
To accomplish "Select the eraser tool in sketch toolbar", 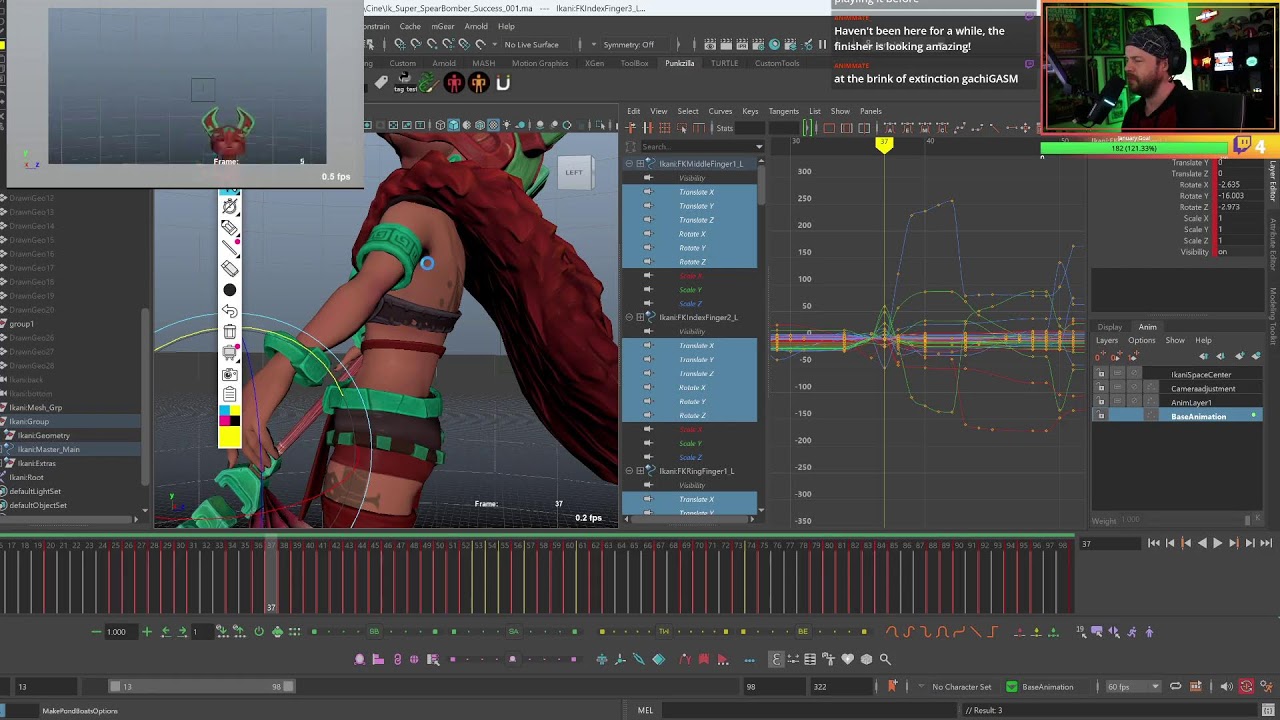I will pyautogui.click(x=230, y=268).
